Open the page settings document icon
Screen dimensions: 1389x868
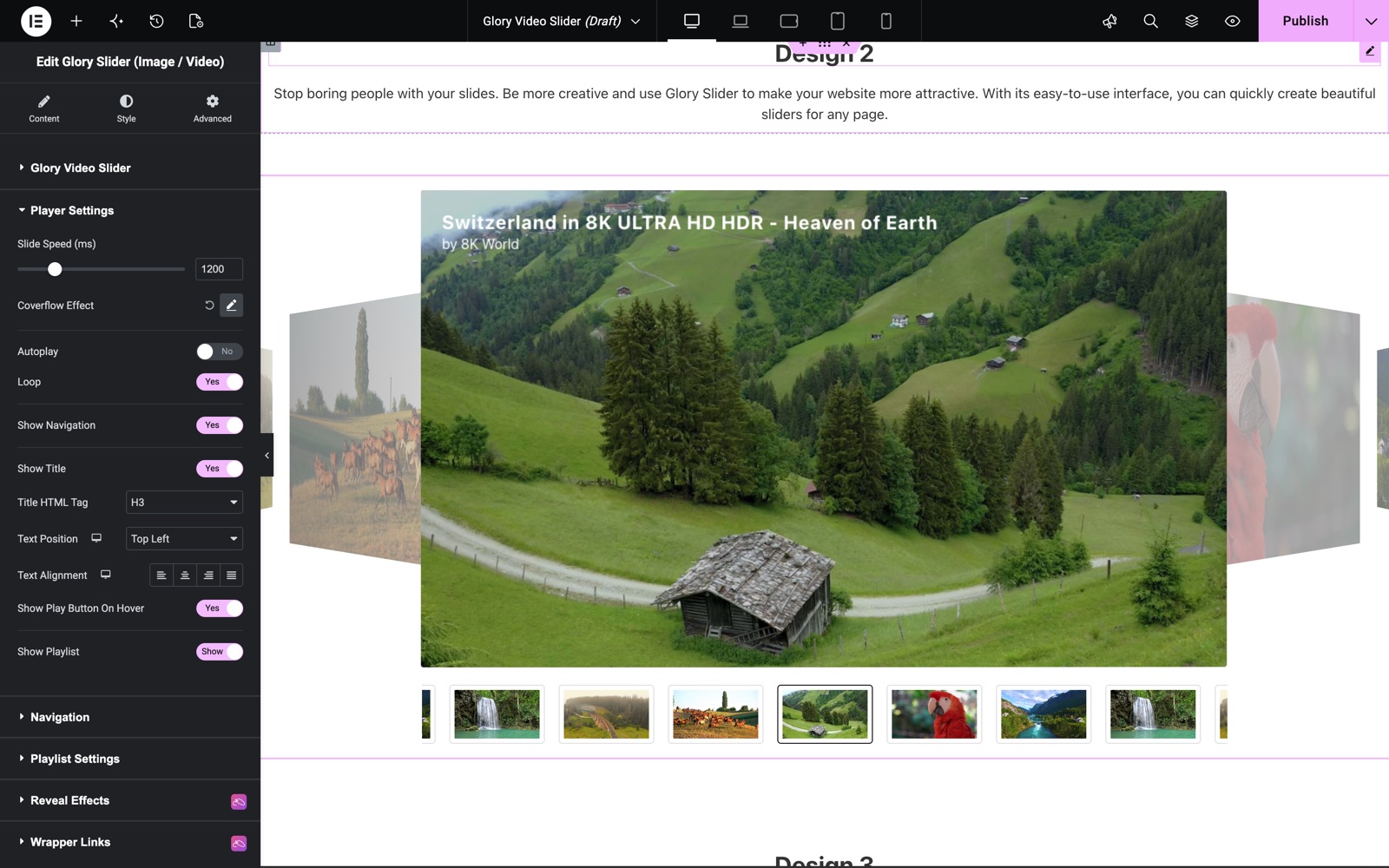pos(196,21)
